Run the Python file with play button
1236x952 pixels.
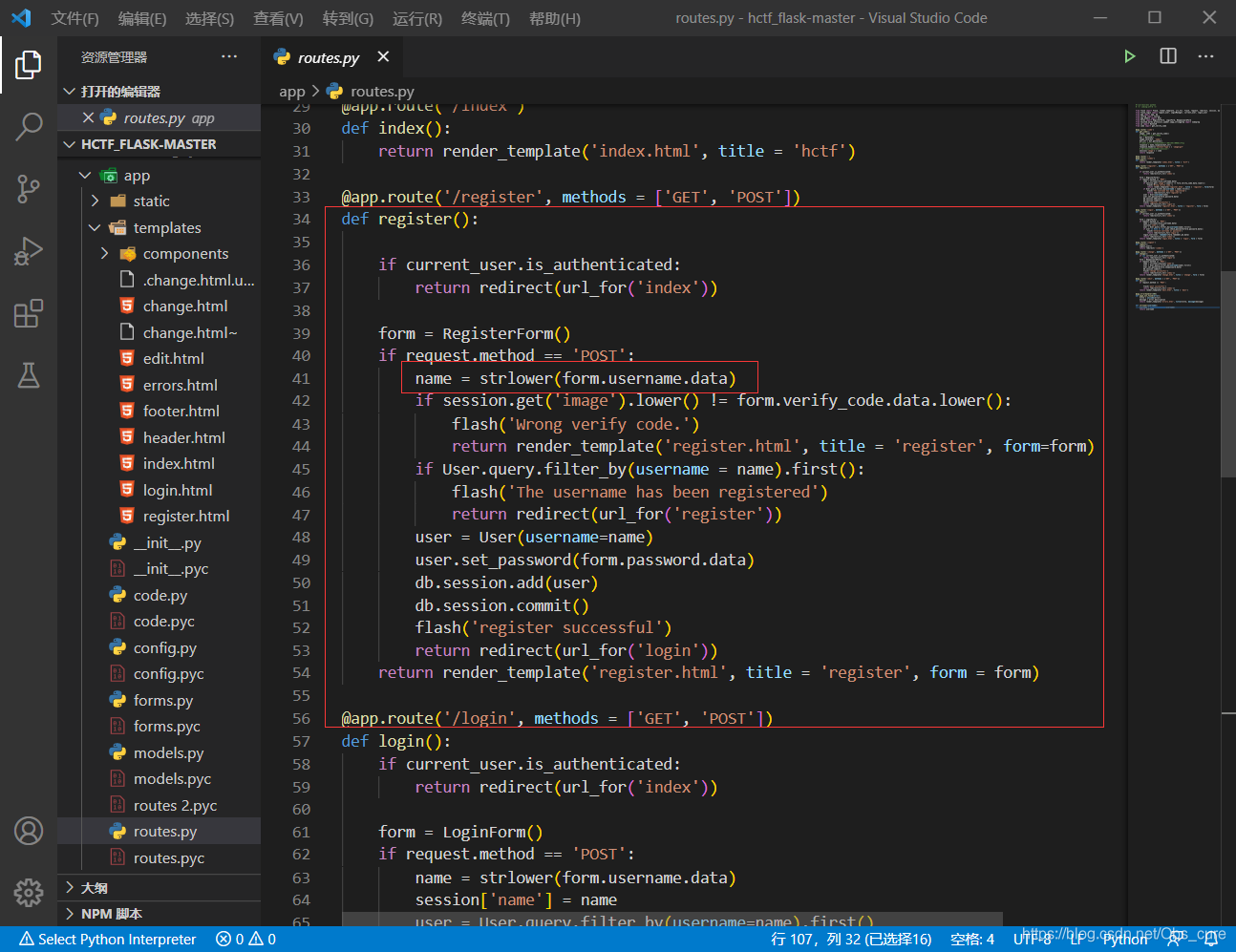tap(1129, 56)
